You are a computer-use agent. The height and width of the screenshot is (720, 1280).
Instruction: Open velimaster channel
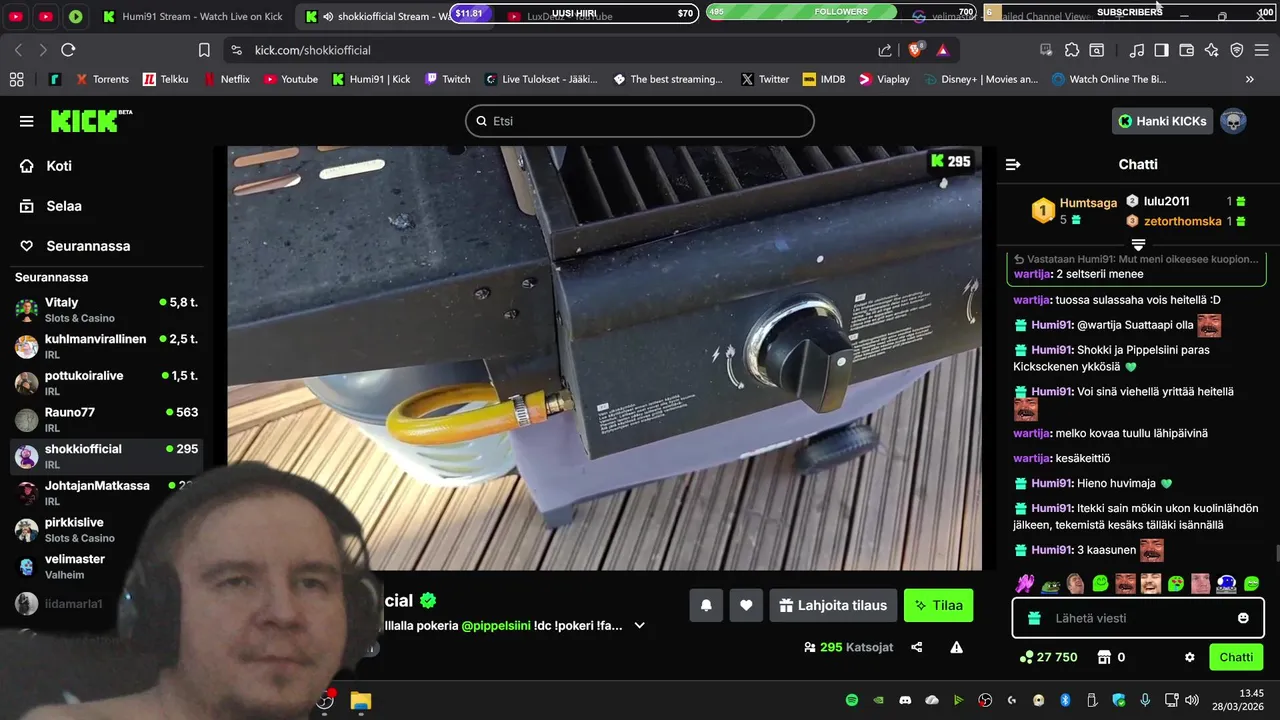click(107, 566)
